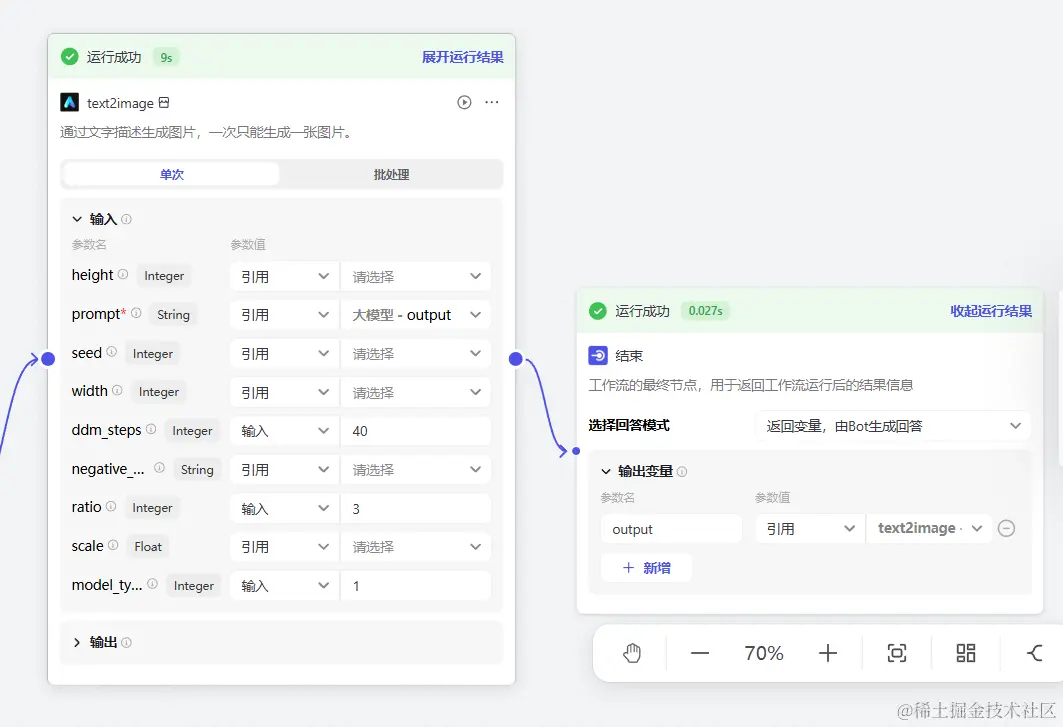Click the fit-to-screen icon

pos(897,653)
